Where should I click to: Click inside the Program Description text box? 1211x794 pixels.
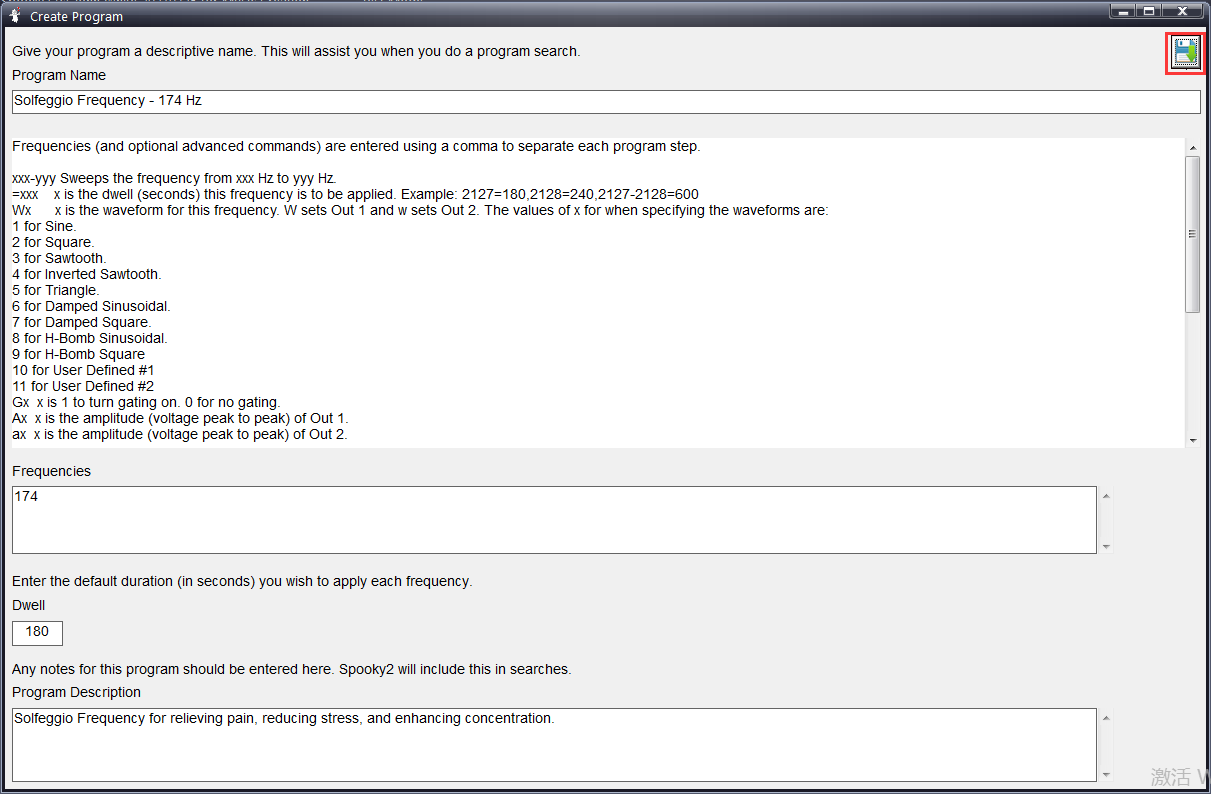click(x=553, y=745)
